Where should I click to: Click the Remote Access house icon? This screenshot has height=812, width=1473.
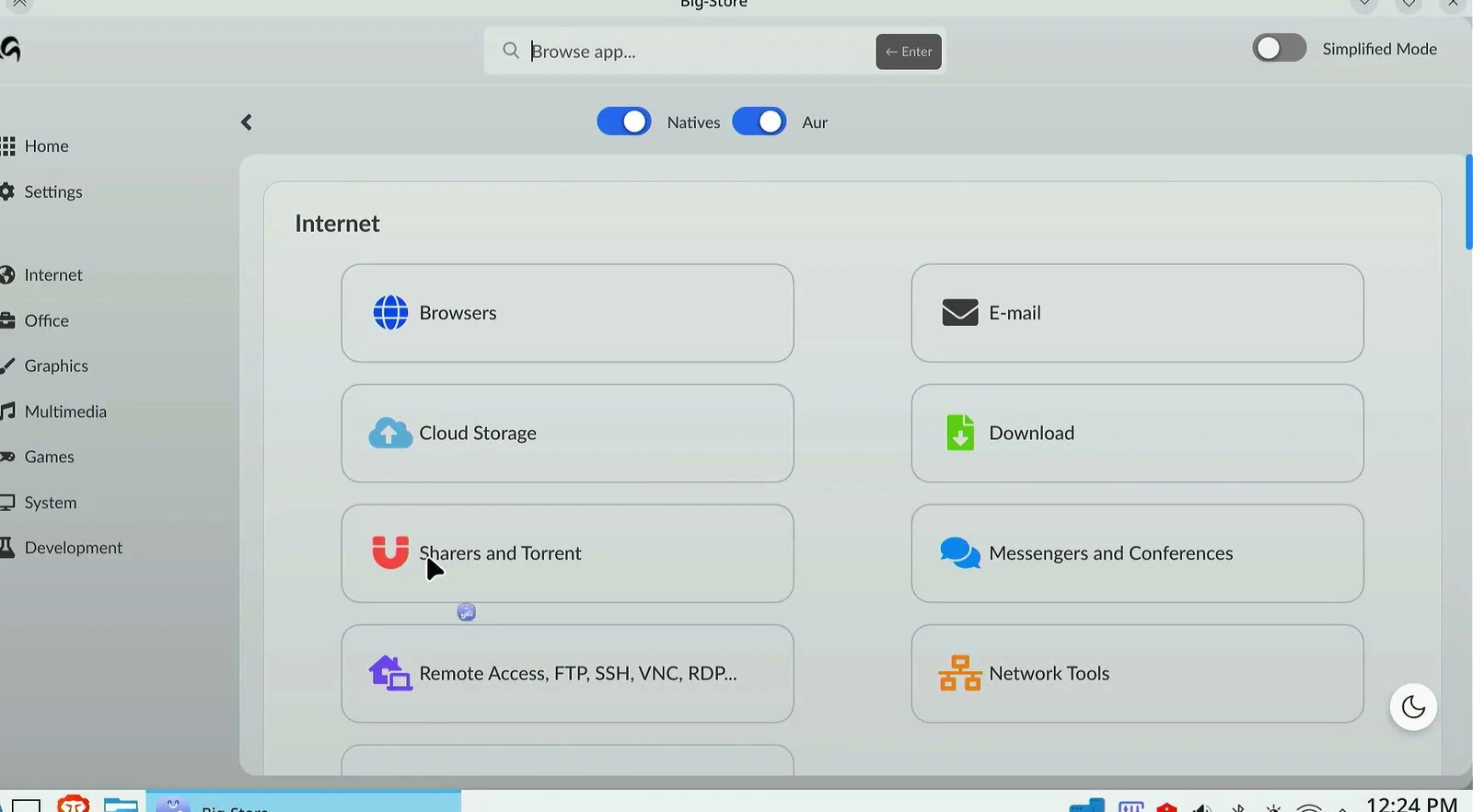(390, 673)
